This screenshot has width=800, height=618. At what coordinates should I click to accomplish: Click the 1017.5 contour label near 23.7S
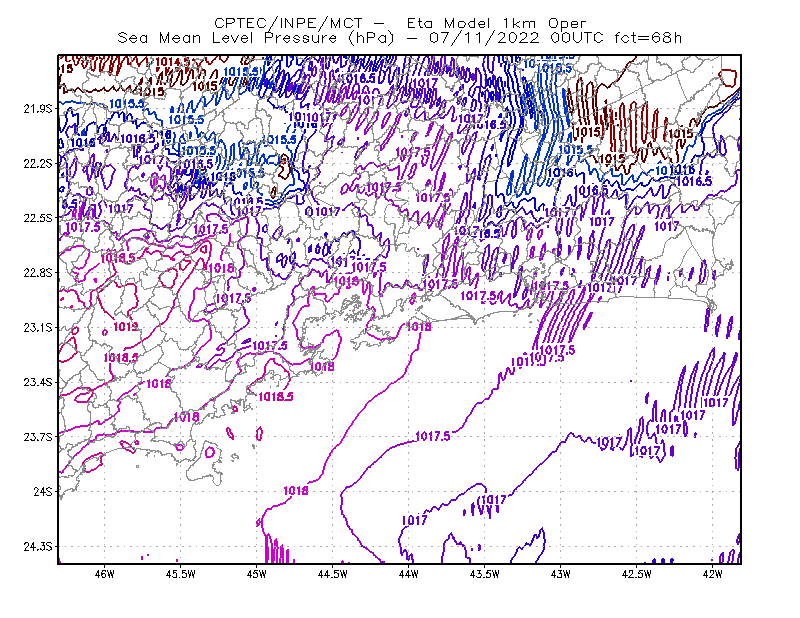tap(433, 436)
